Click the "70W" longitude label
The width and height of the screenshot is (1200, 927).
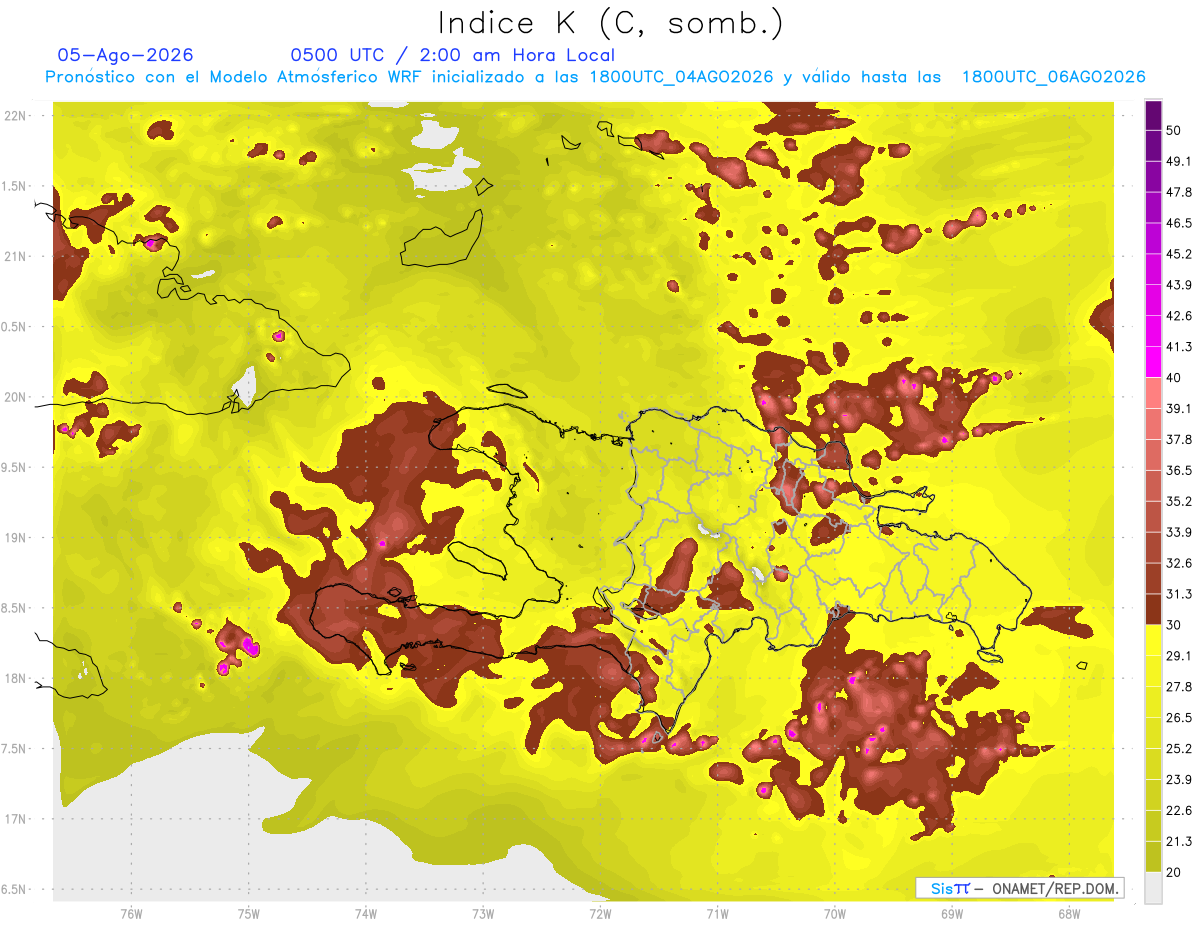834,913
